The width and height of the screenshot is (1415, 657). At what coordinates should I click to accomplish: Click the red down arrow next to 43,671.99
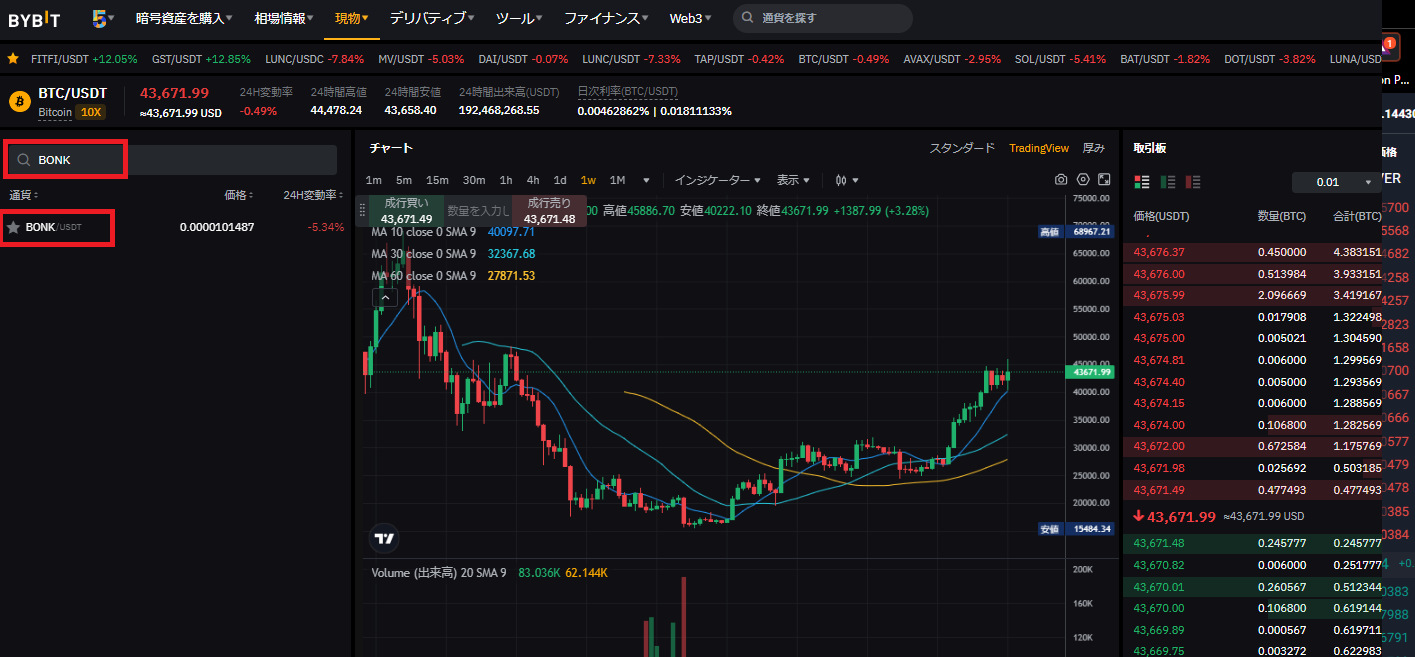1139,517
